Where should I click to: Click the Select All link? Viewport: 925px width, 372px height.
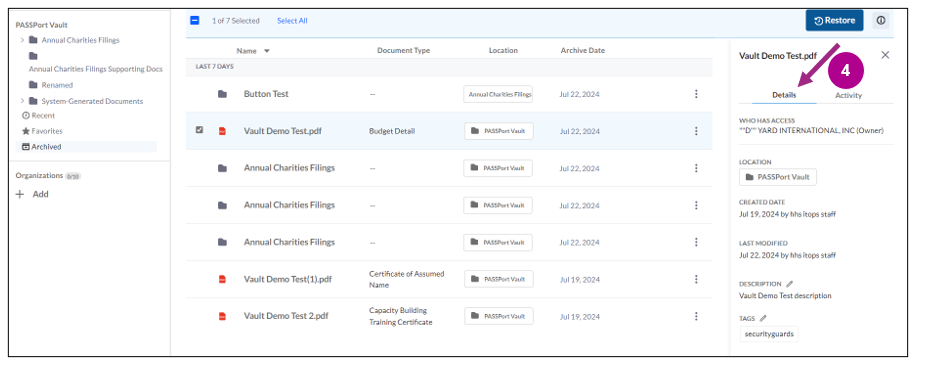[x=292, y=21]
